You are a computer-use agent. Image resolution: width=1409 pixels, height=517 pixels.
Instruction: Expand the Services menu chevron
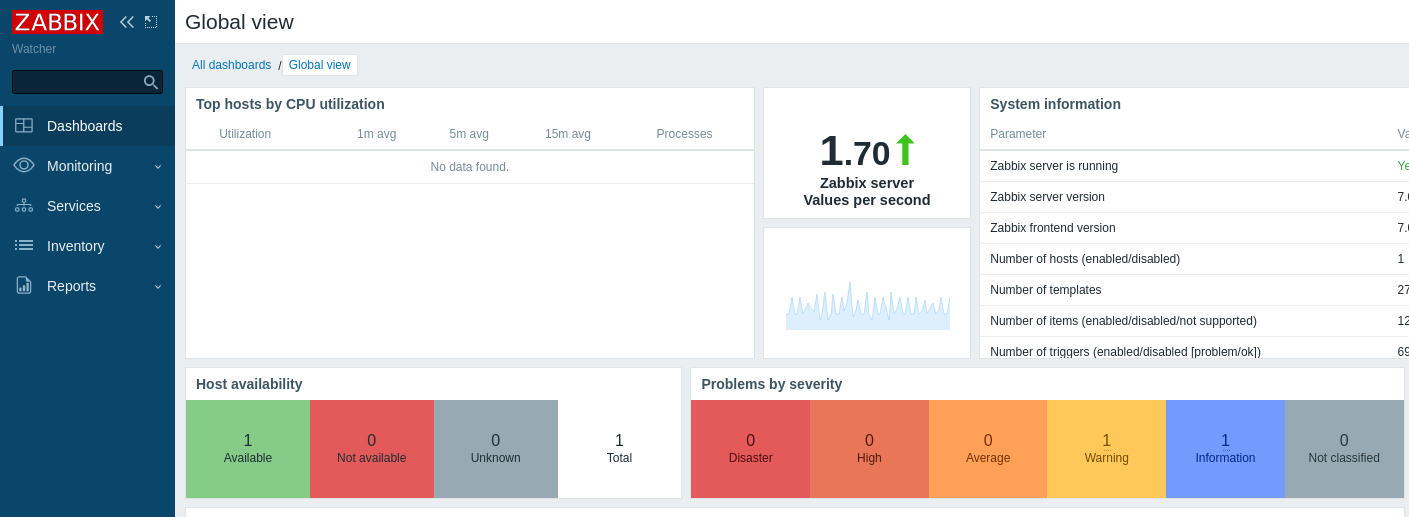[157, 206]
